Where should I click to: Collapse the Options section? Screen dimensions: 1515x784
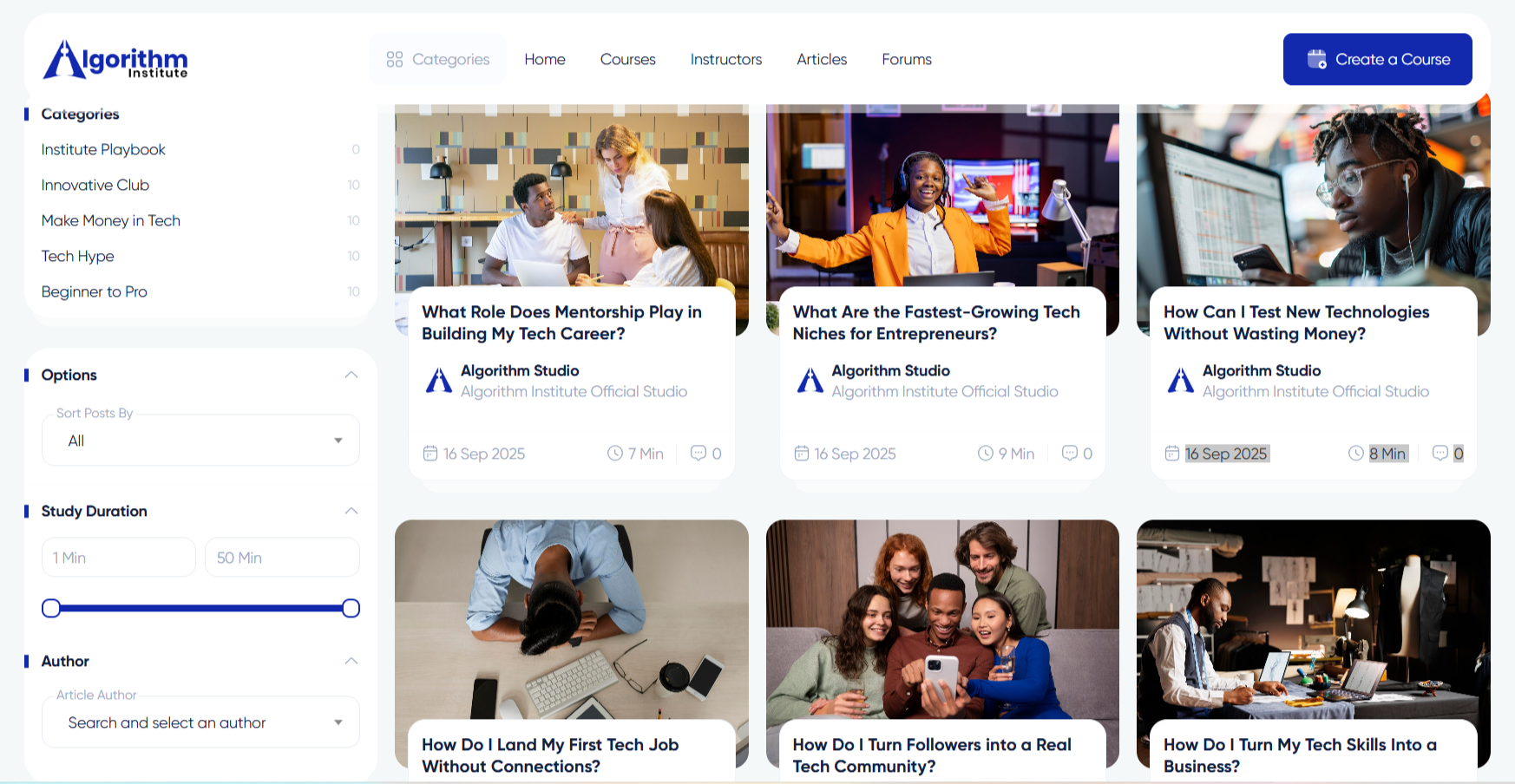(x=351, y=375)
